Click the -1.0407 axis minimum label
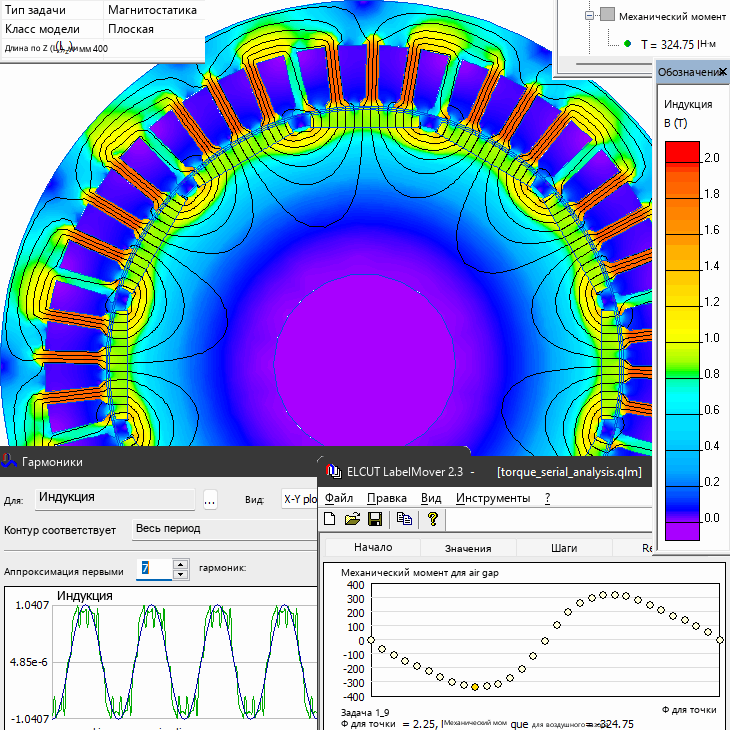 coord(30,719)
